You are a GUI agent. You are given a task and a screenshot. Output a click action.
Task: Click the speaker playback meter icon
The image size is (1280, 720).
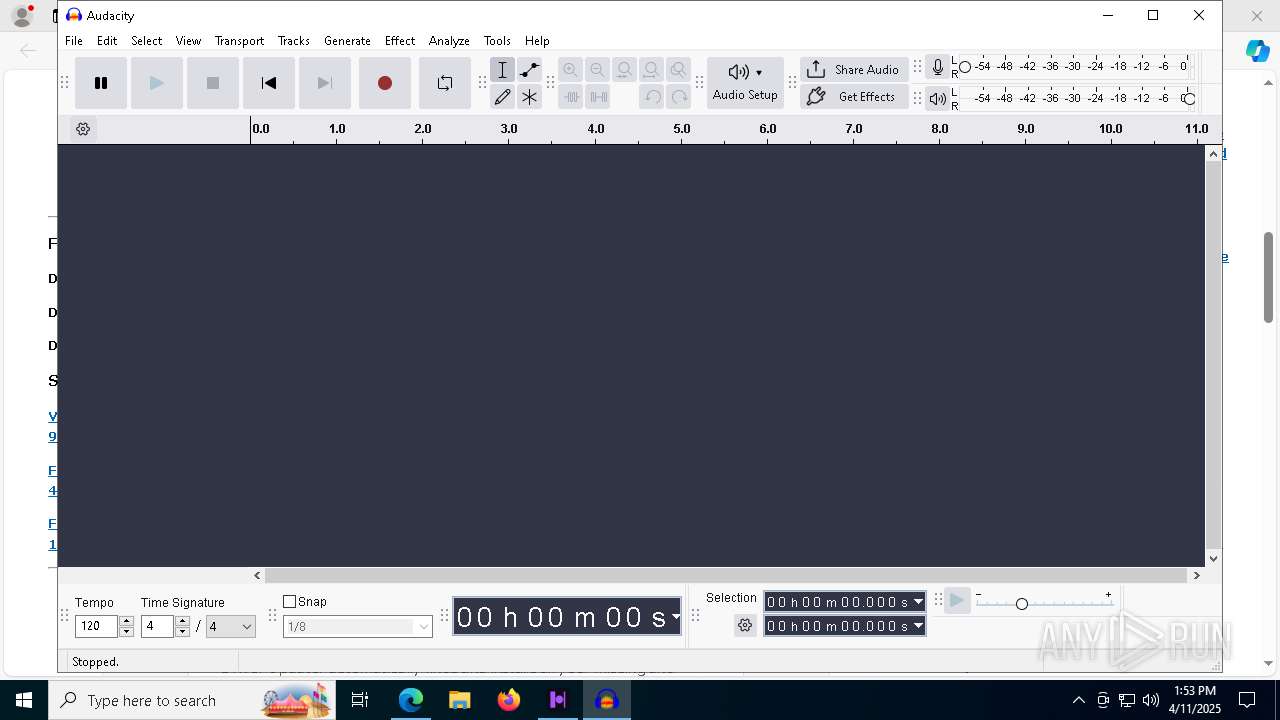coord(937,98)
